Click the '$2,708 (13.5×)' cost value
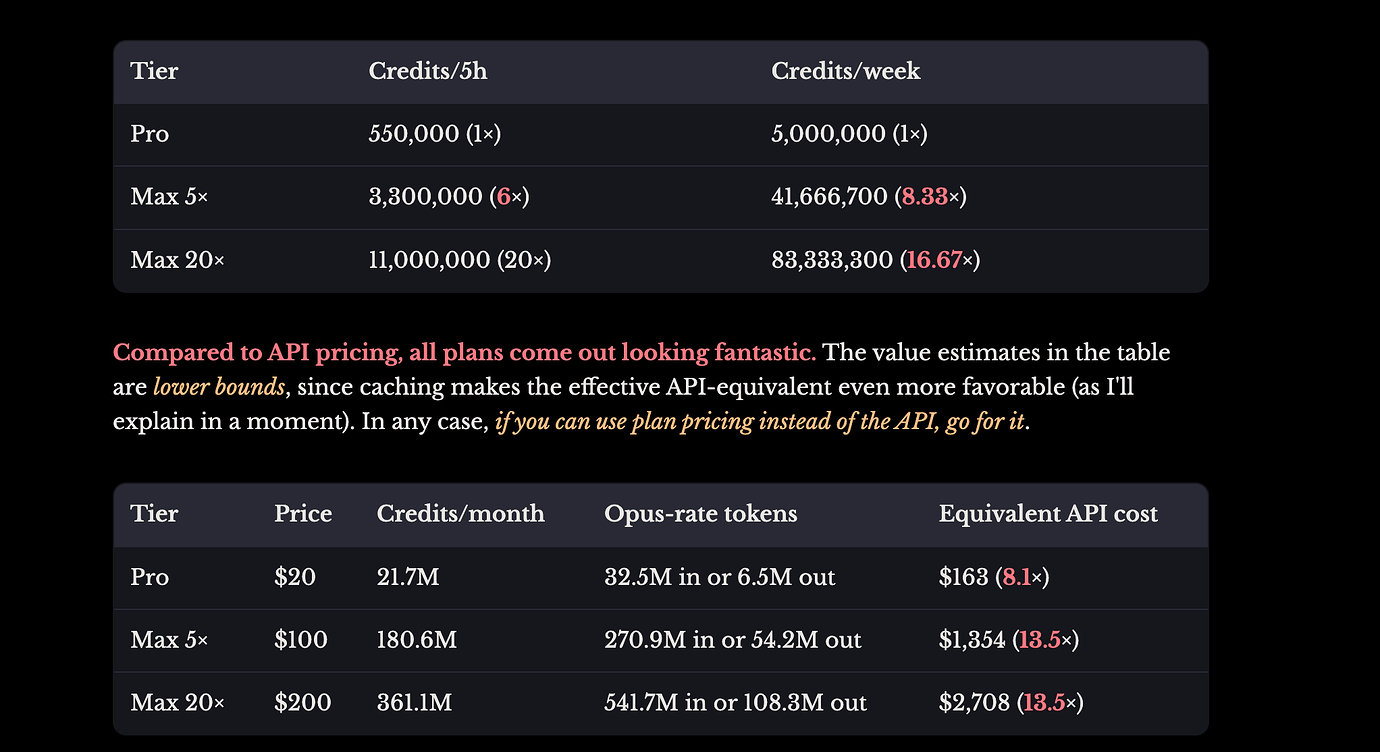The height and width of the screenshot is (752, 1380). point(1011,703)
